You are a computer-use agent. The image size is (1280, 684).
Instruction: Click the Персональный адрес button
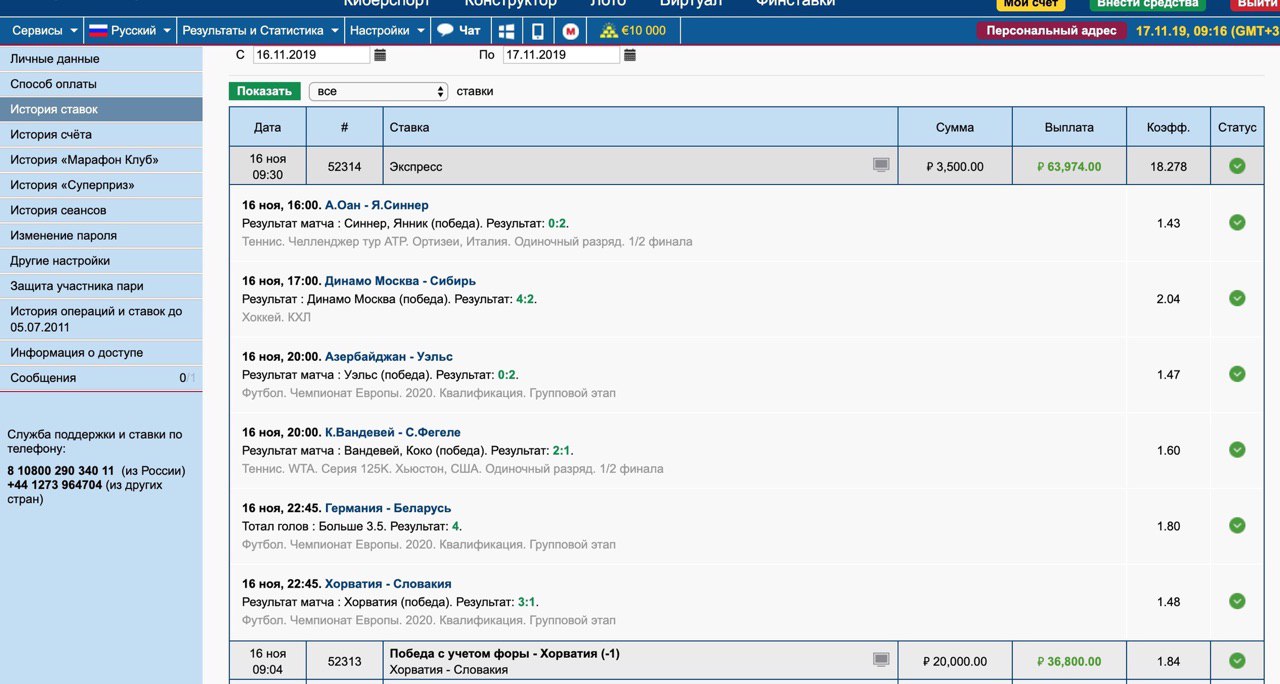[1051, 31]
